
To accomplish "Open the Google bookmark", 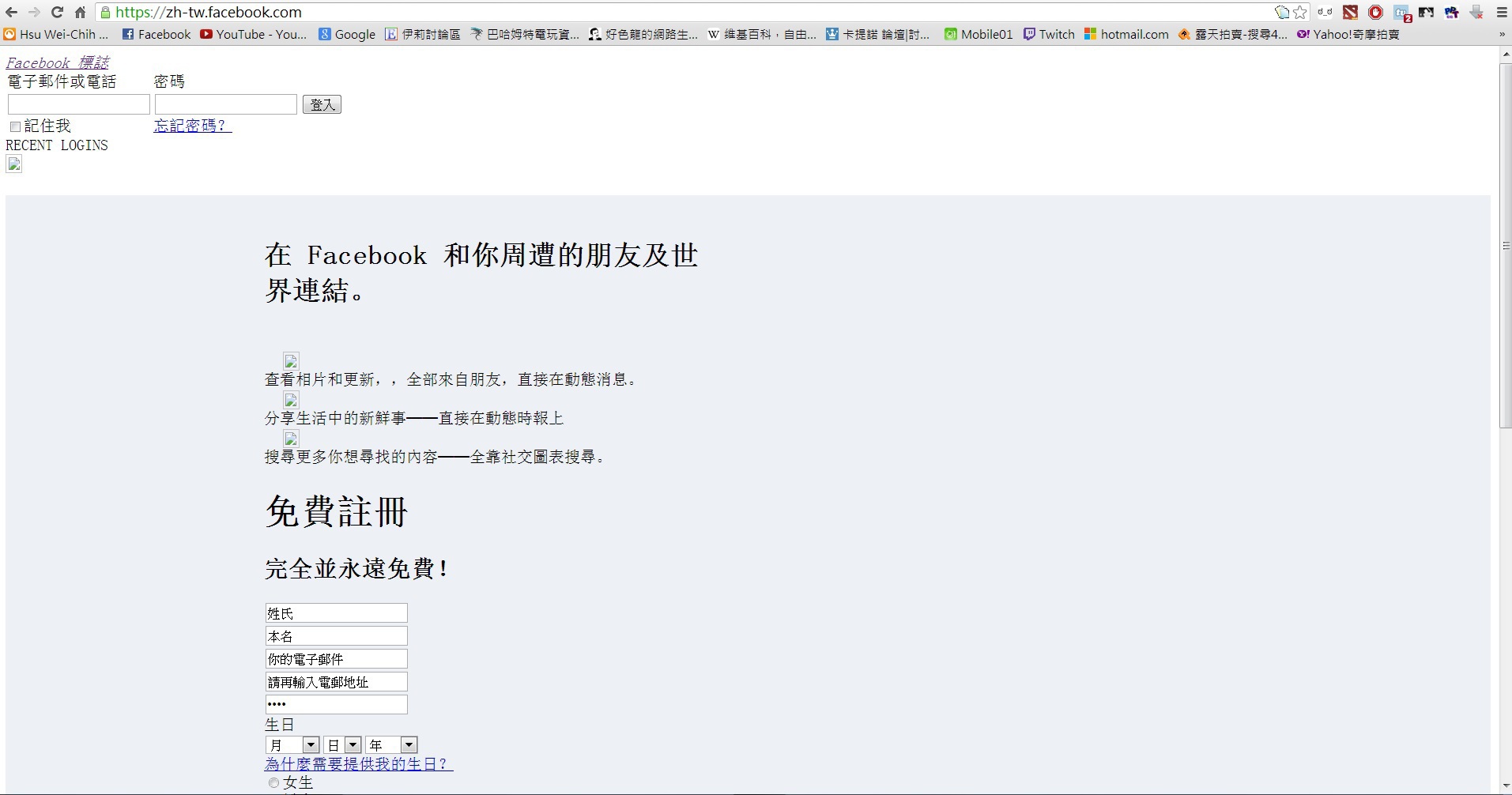I will [x=347, y=35].
